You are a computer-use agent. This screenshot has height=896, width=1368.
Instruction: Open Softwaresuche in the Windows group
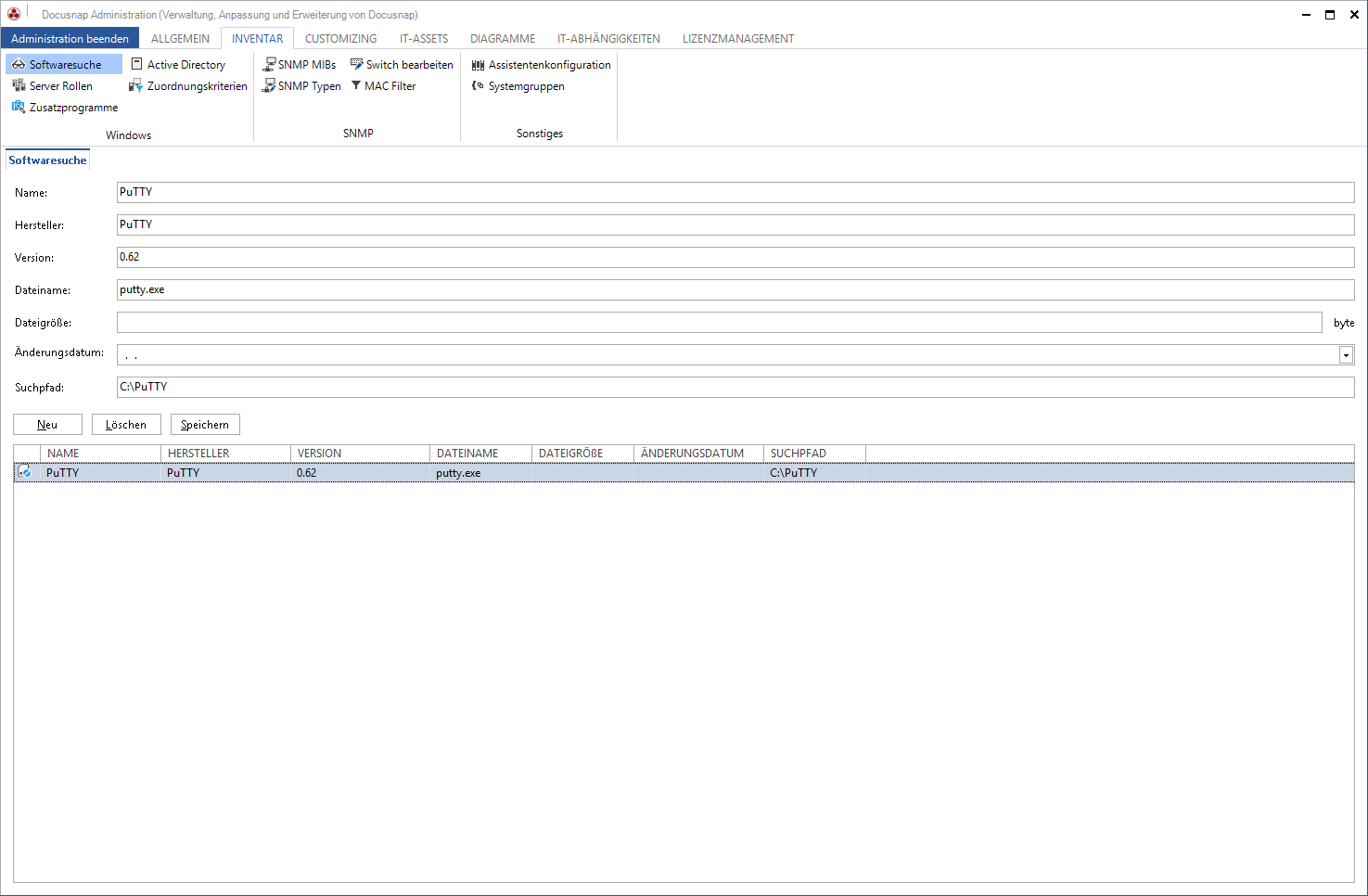(64, 64)
